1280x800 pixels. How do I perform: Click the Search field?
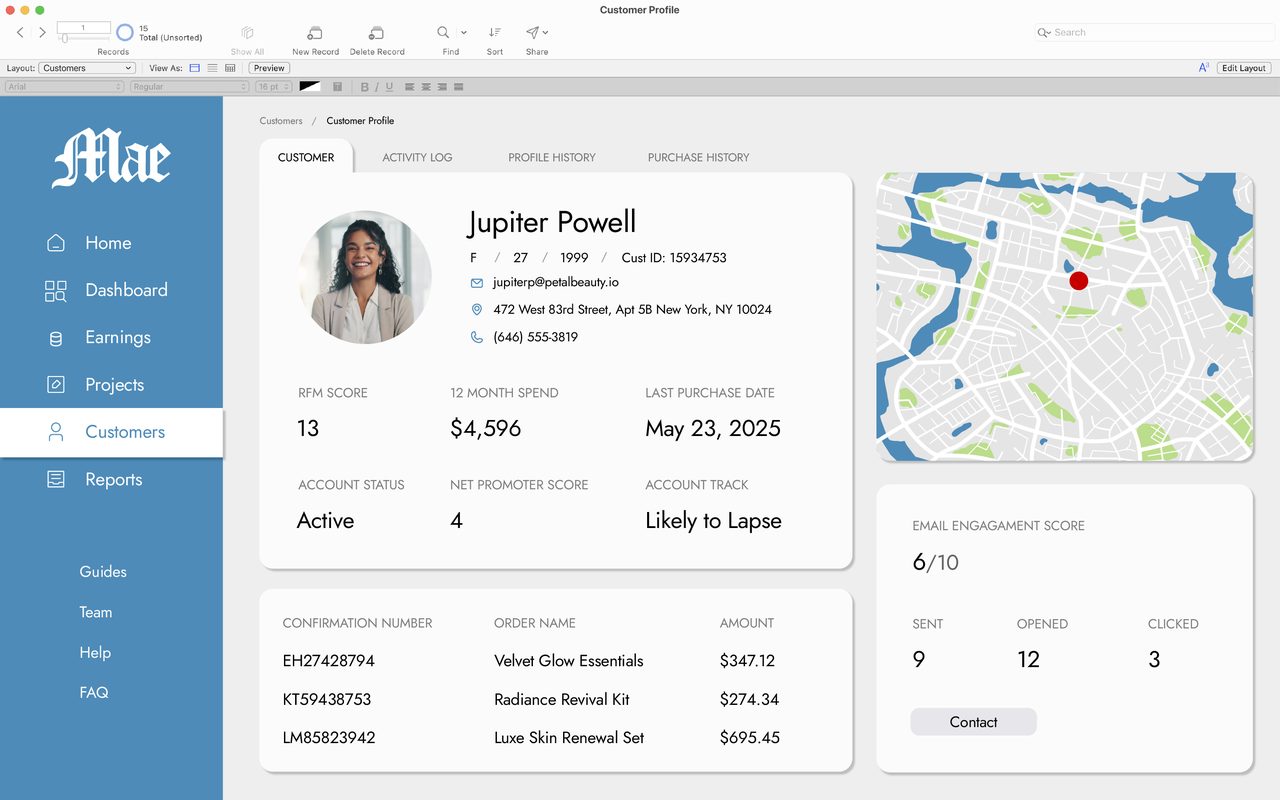coord(1153,32)
